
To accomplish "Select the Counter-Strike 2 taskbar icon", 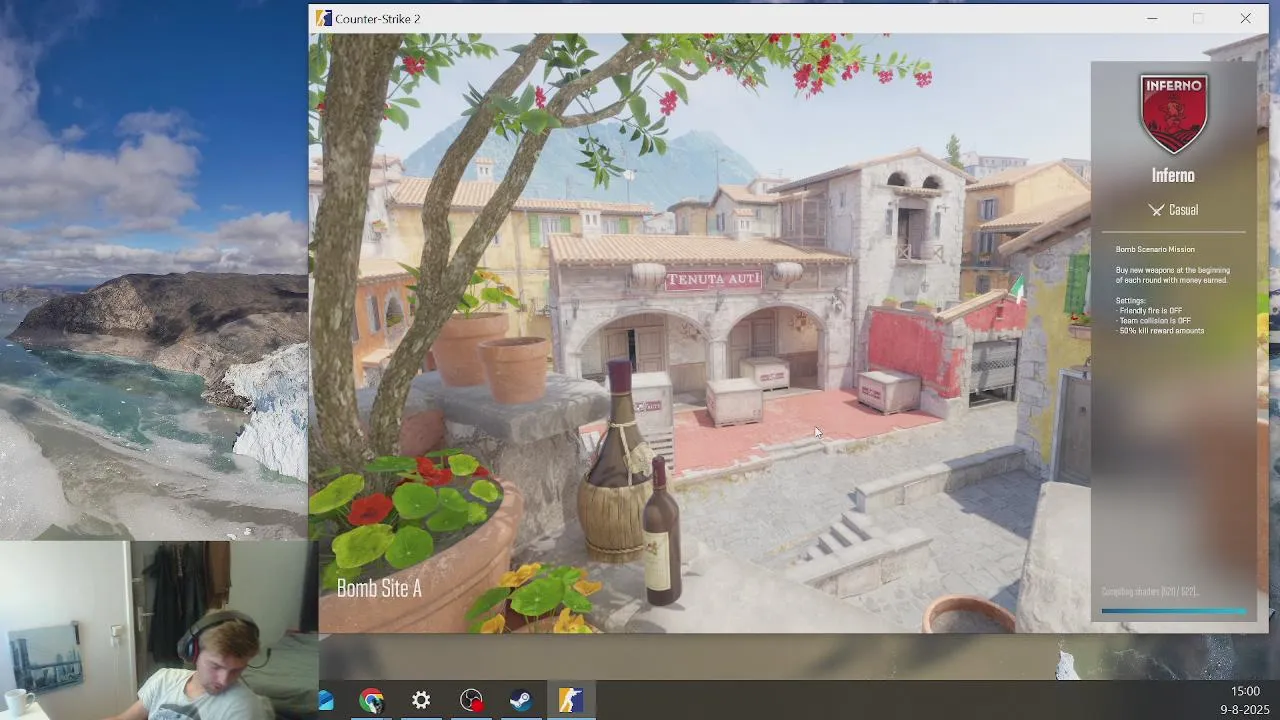I will pyautogui.click(x=571, y=701).
